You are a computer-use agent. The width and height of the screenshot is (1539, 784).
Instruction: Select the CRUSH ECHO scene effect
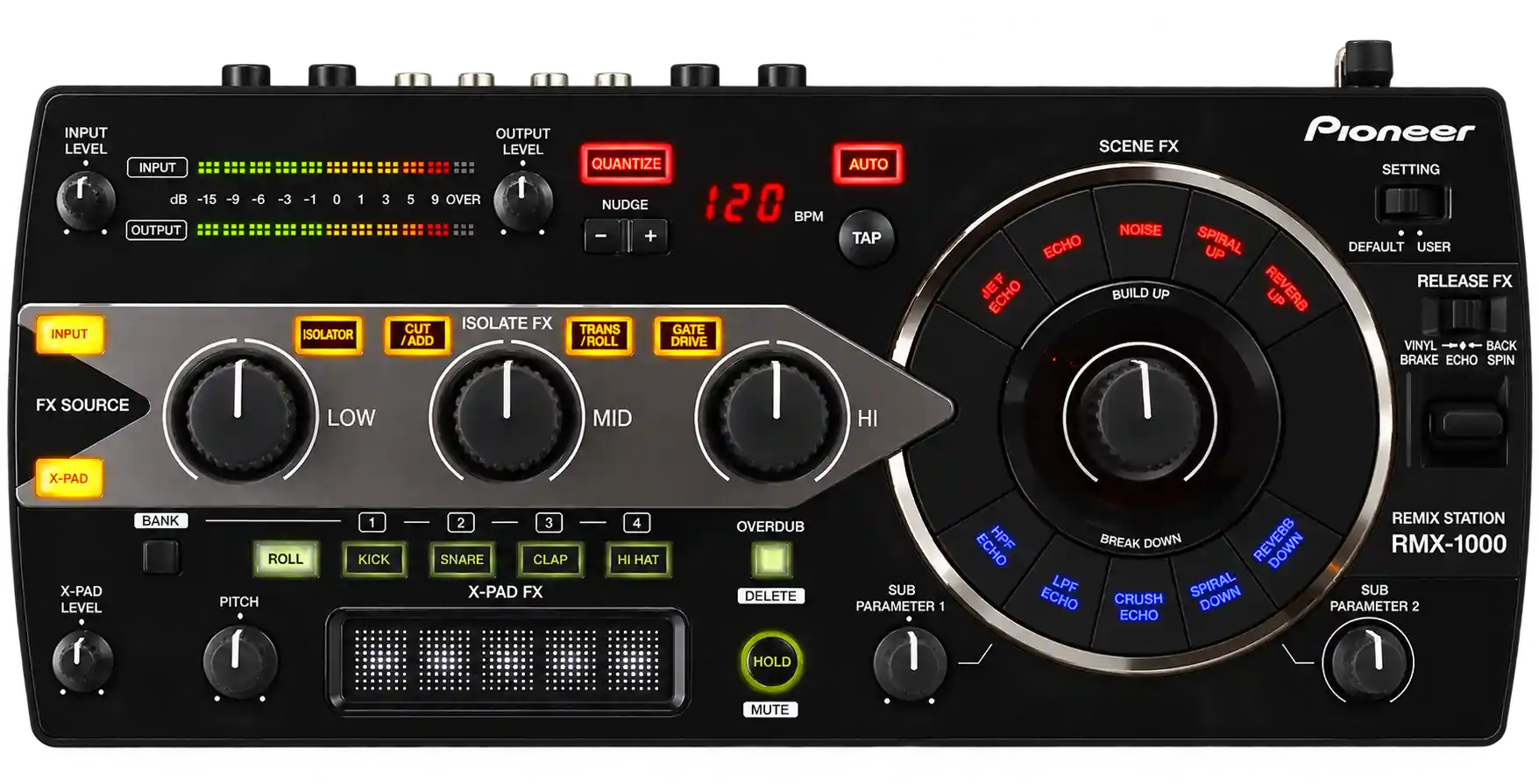tap(1138, 606)
